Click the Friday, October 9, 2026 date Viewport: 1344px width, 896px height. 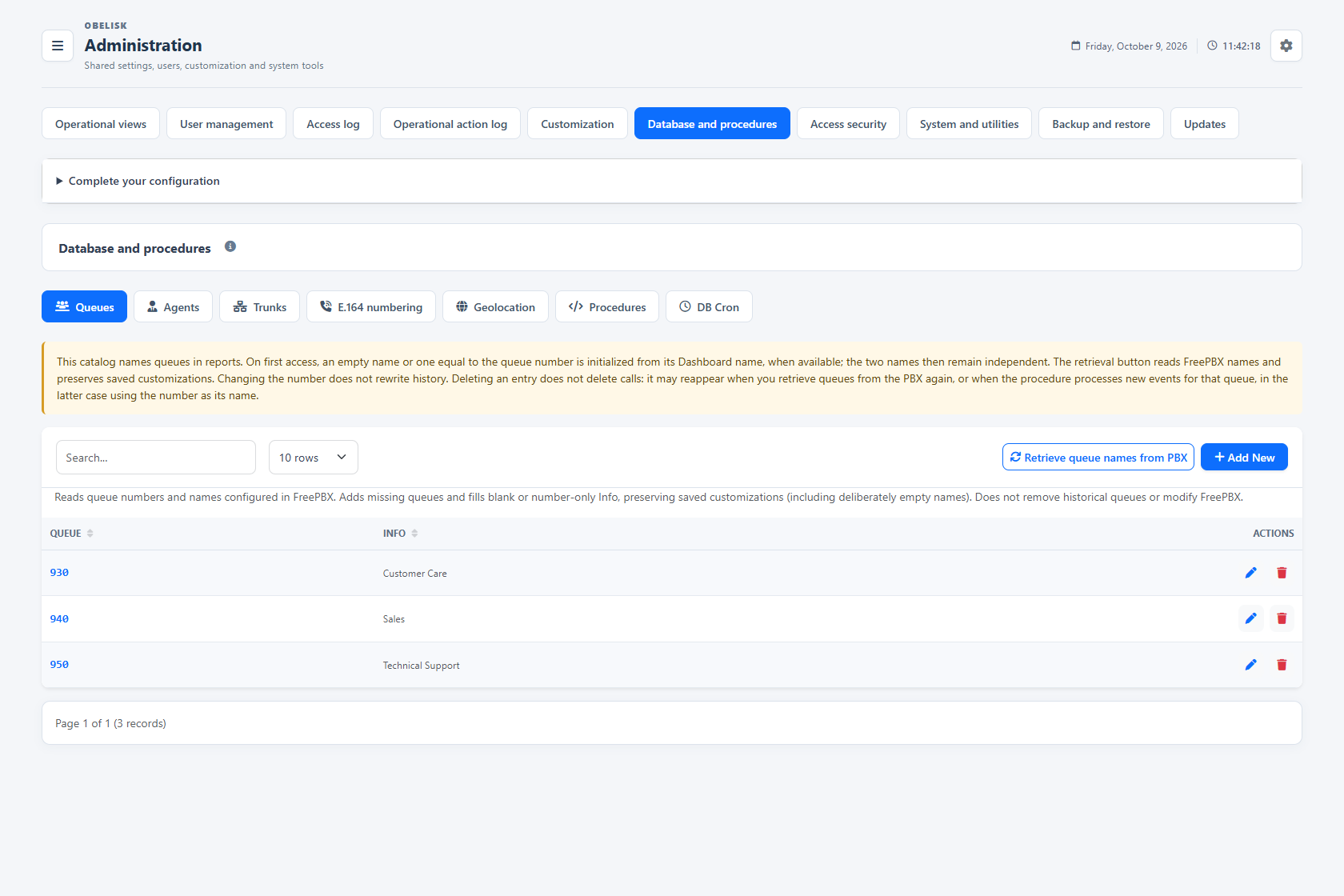(1130, 46)
